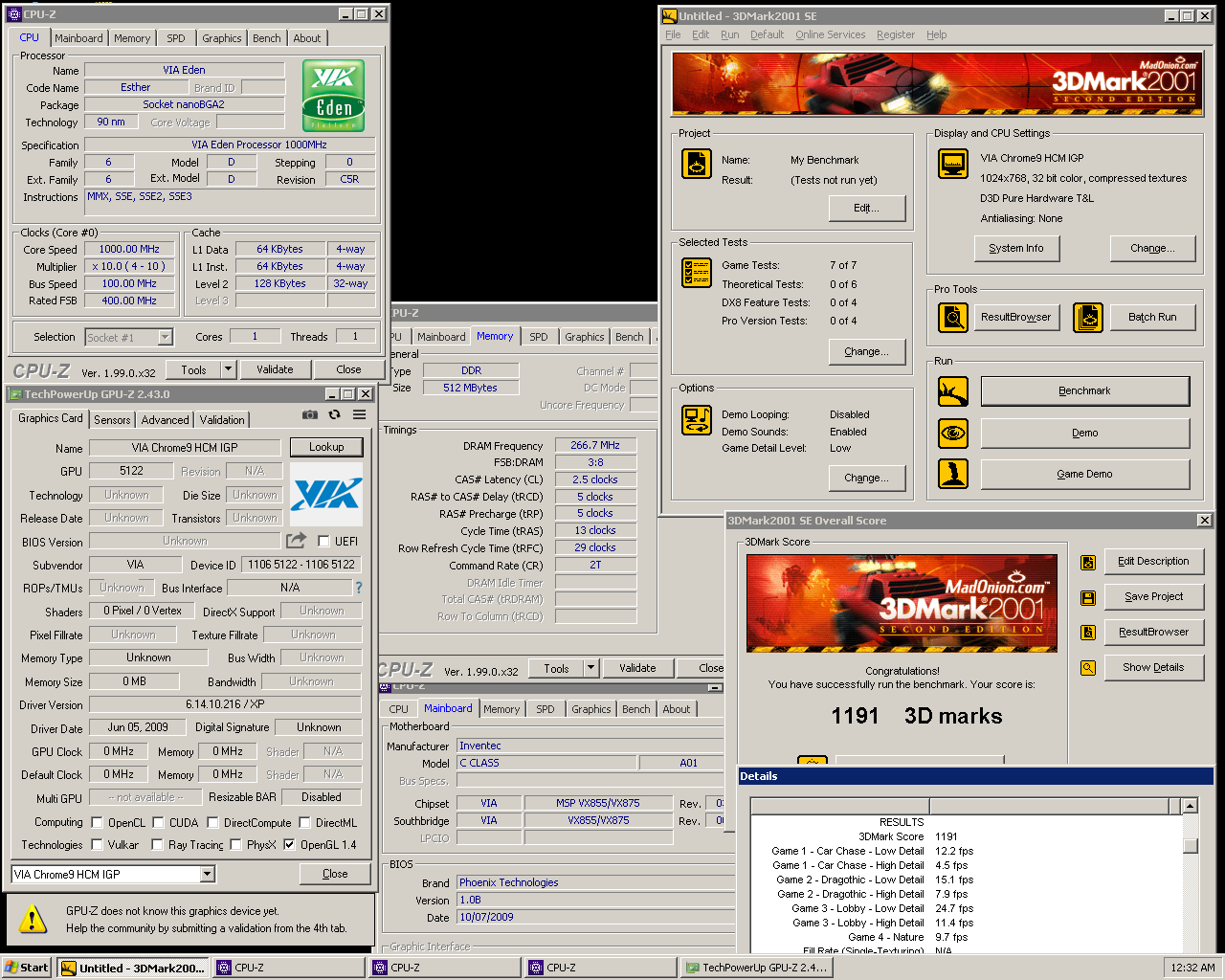Click the Benchmark button in Run section
Viewport: 1225px width, 980px height.
point(1084,390)
